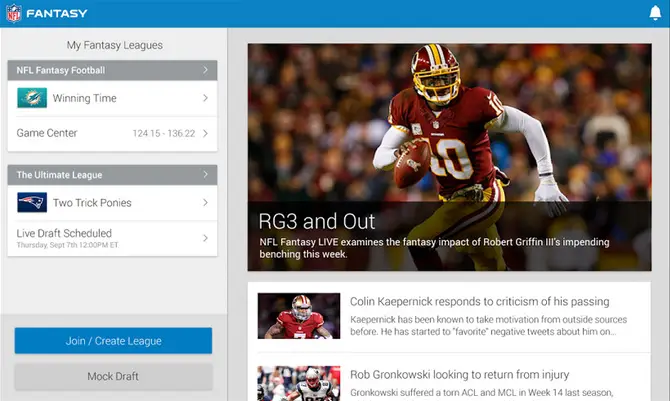The image size is (670, 401).
Task: Open the Colin Kaepernick article thumbnail
Action: tap(299, 316)
